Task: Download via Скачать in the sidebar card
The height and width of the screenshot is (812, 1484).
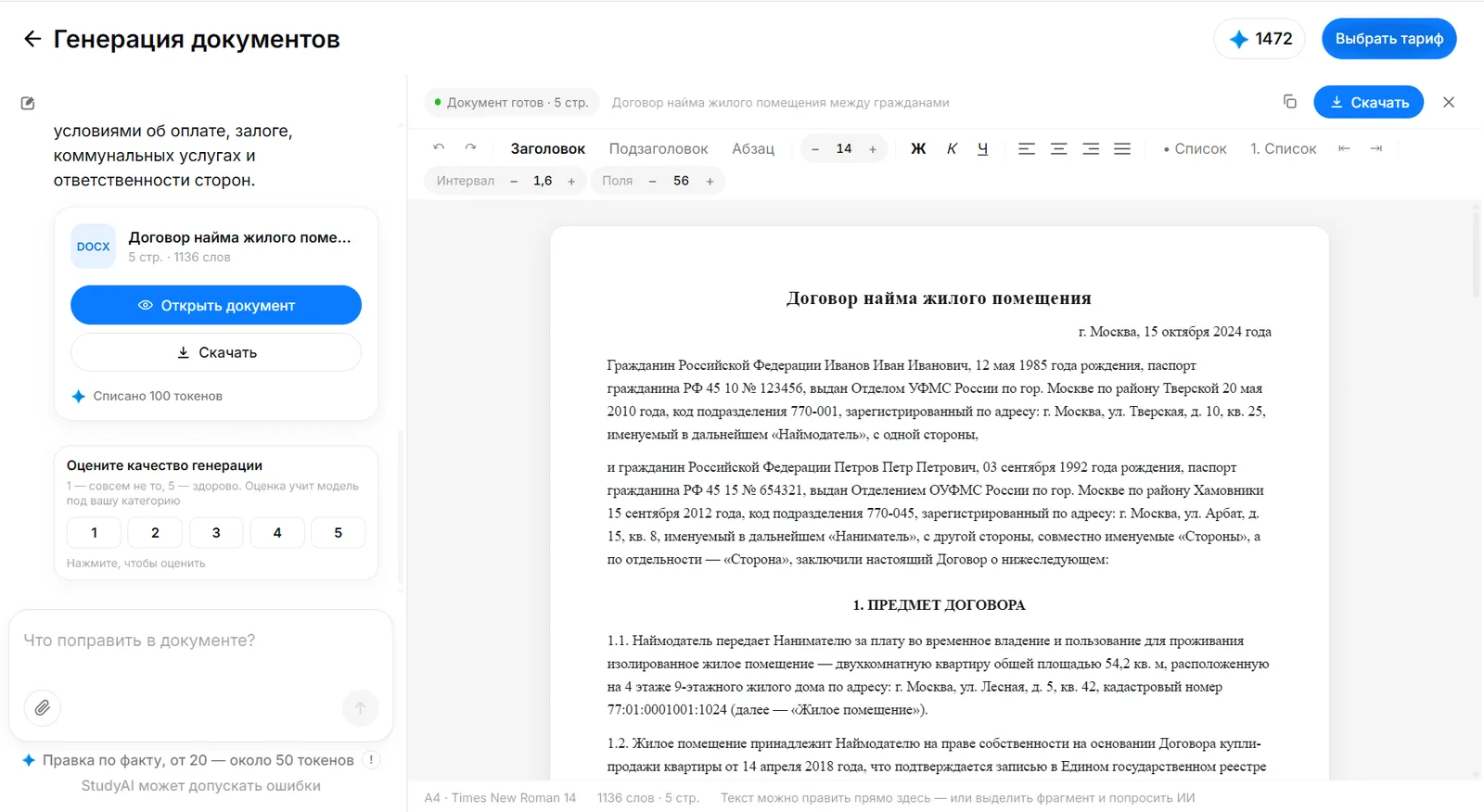Action: [216, 352]
